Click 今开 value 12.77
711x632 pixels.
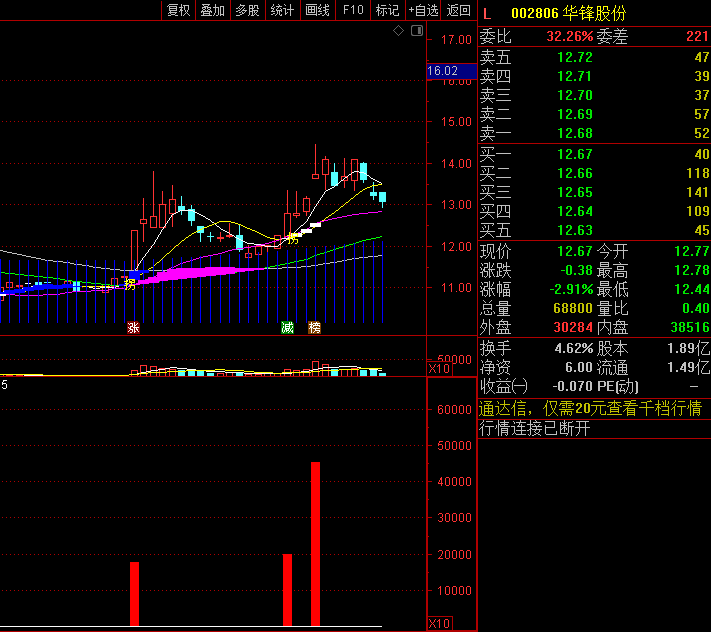692,252
